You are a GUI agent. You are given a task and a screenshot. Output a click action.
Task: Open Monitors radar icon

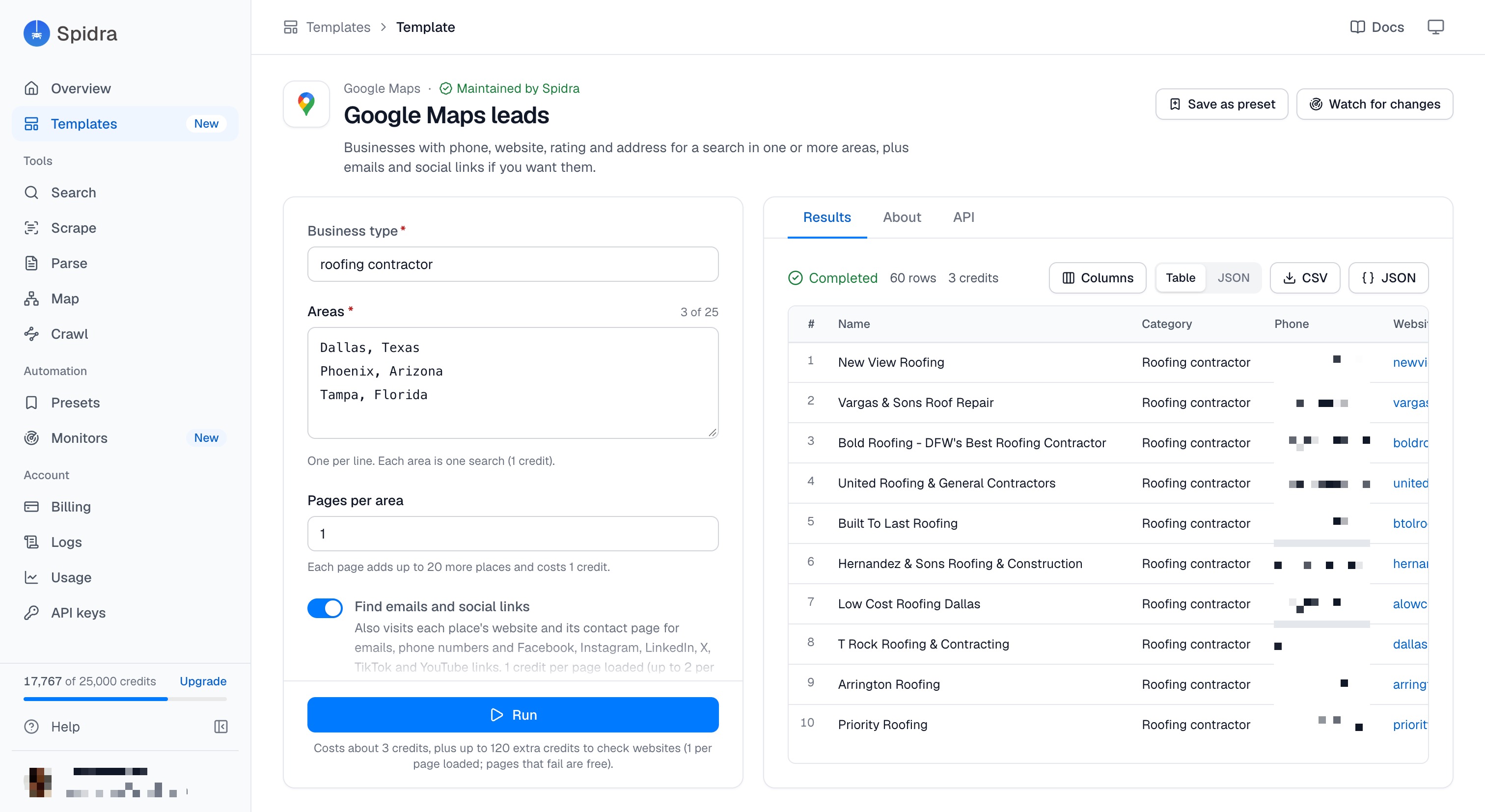click(32, 438)
